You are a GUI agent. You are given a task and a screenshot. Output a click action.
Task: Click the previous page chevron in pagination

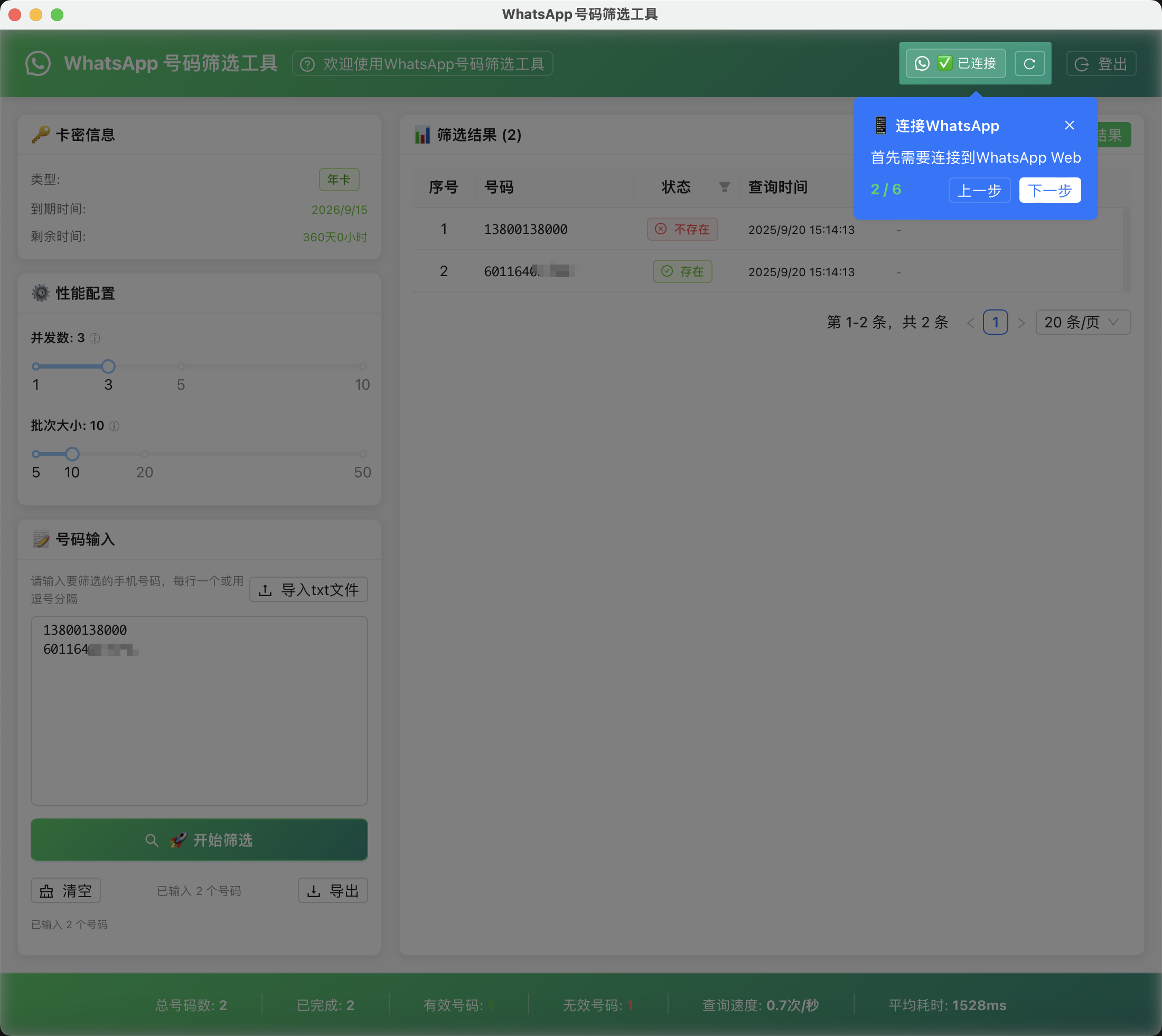[970, 322]
